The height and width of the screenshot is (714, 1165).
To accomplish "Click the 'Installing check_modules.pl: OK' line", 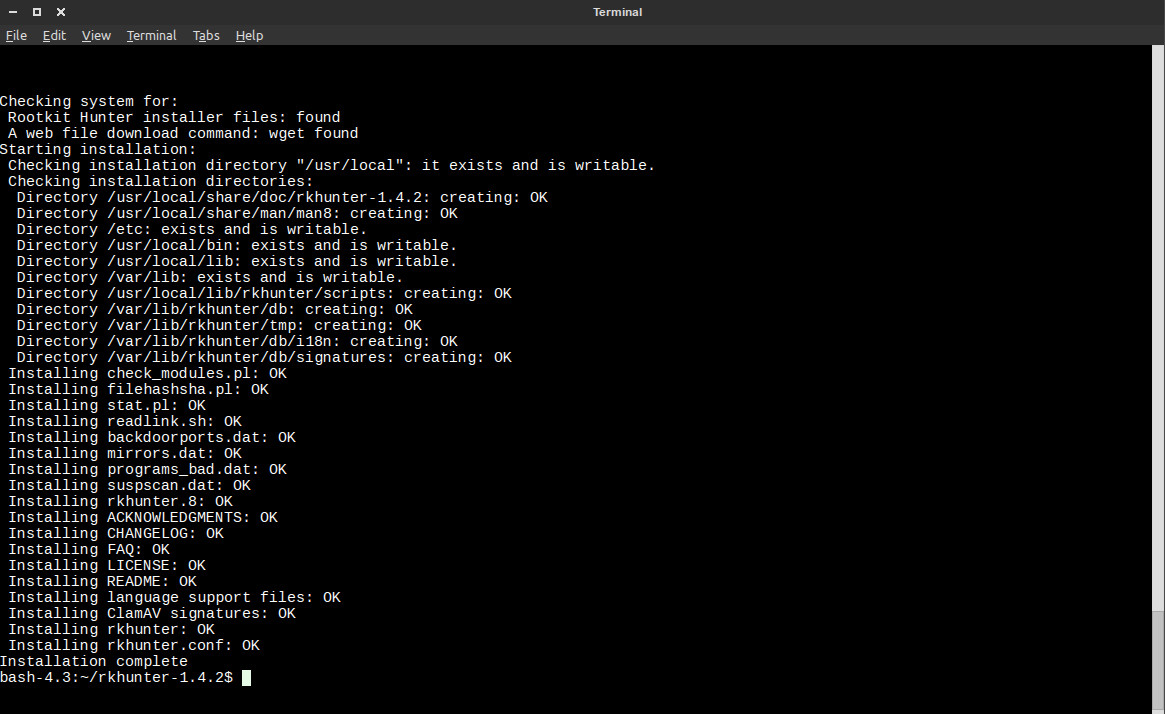I will pos(147,373).
